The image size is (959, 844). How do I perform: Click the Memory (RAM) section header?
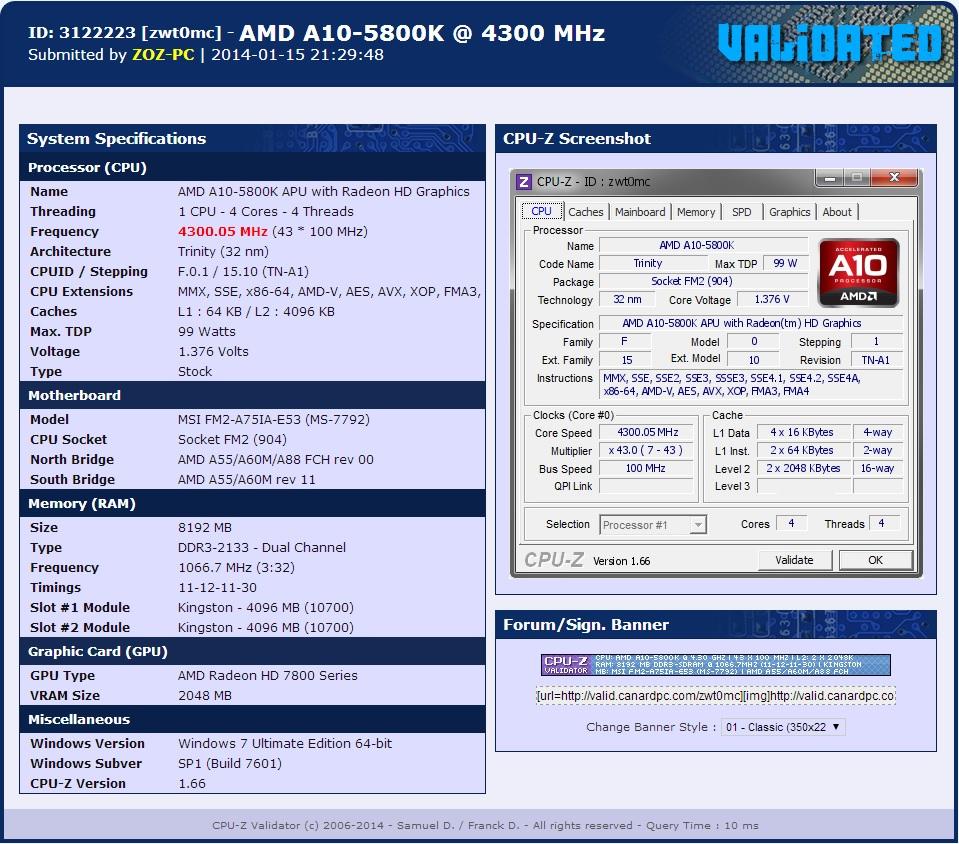253,504
